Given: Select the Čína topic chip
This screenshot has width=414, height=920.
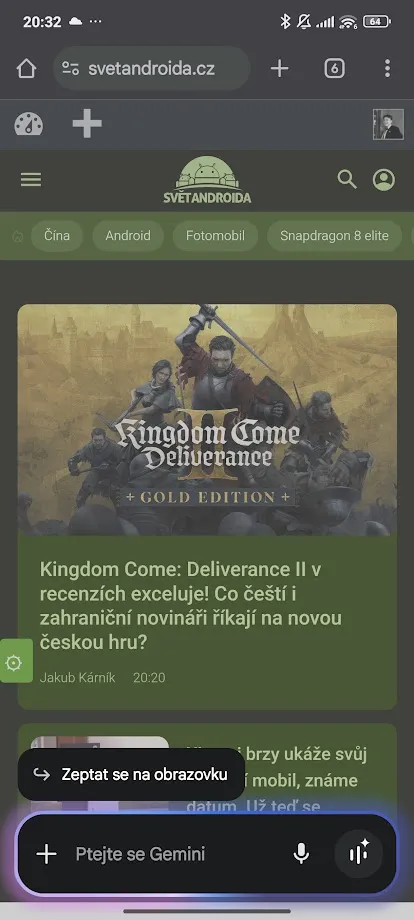Looking at the screenshot, I should click(57, 236).
